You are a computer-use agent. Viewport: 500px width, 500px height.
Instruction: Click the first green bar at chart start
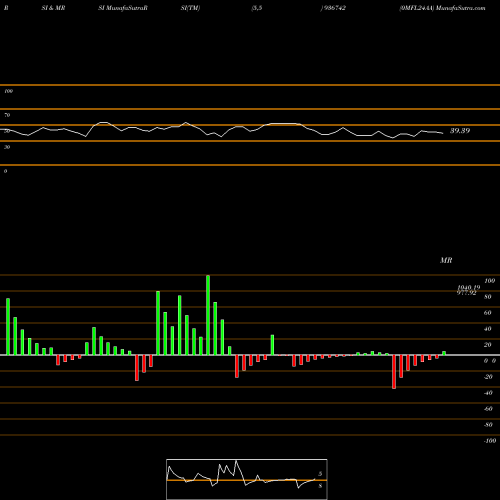click(x=8, y=327)
